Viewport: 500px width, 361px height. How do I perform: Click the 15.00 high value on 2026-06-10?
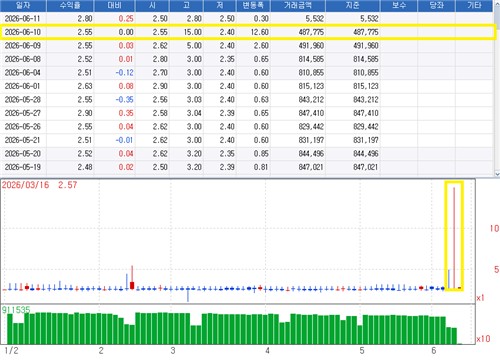coord(193,32)
